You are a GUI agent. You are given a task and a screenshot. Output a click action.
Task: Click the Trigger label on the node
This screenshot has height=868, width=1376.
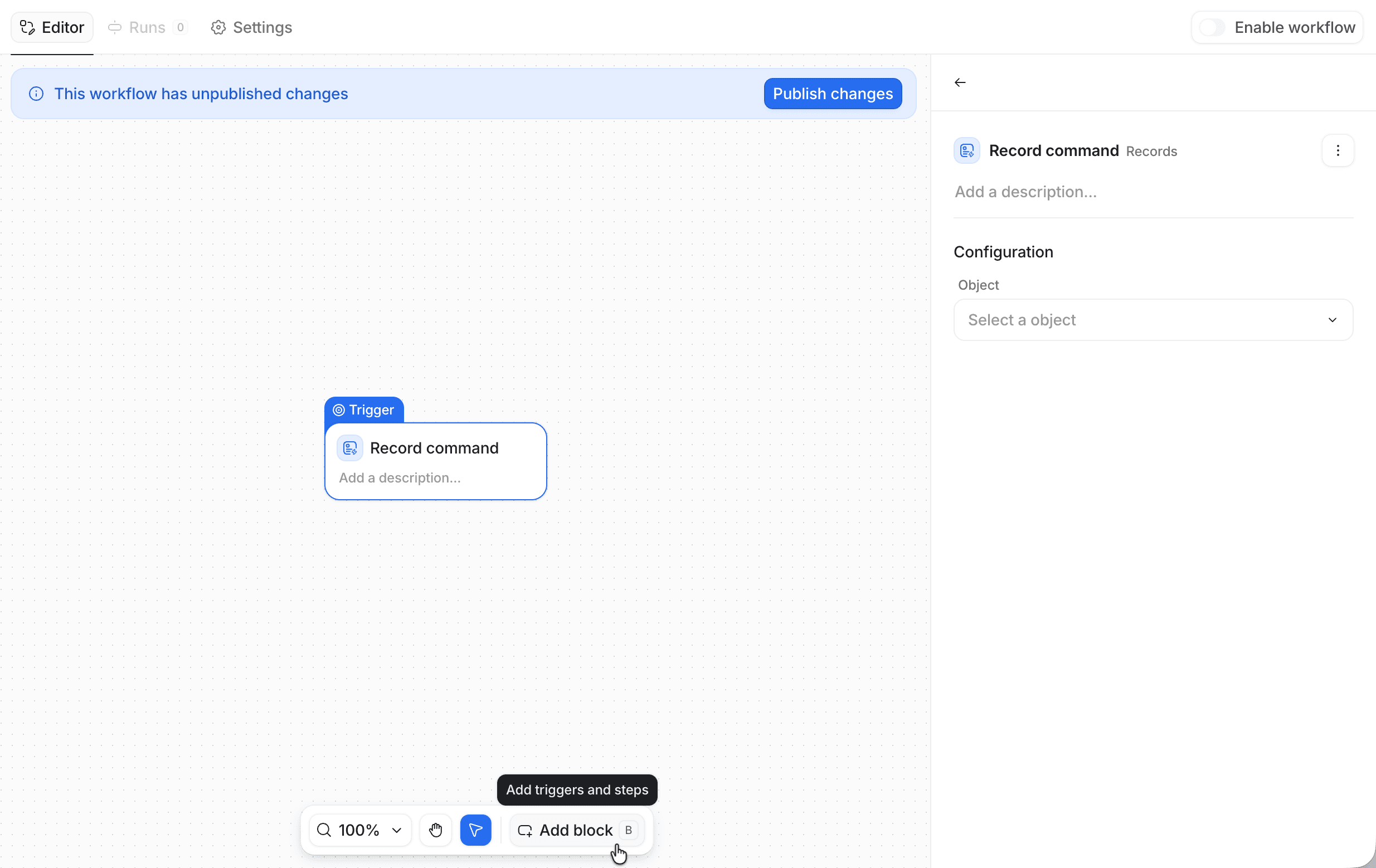pos(364,410)
